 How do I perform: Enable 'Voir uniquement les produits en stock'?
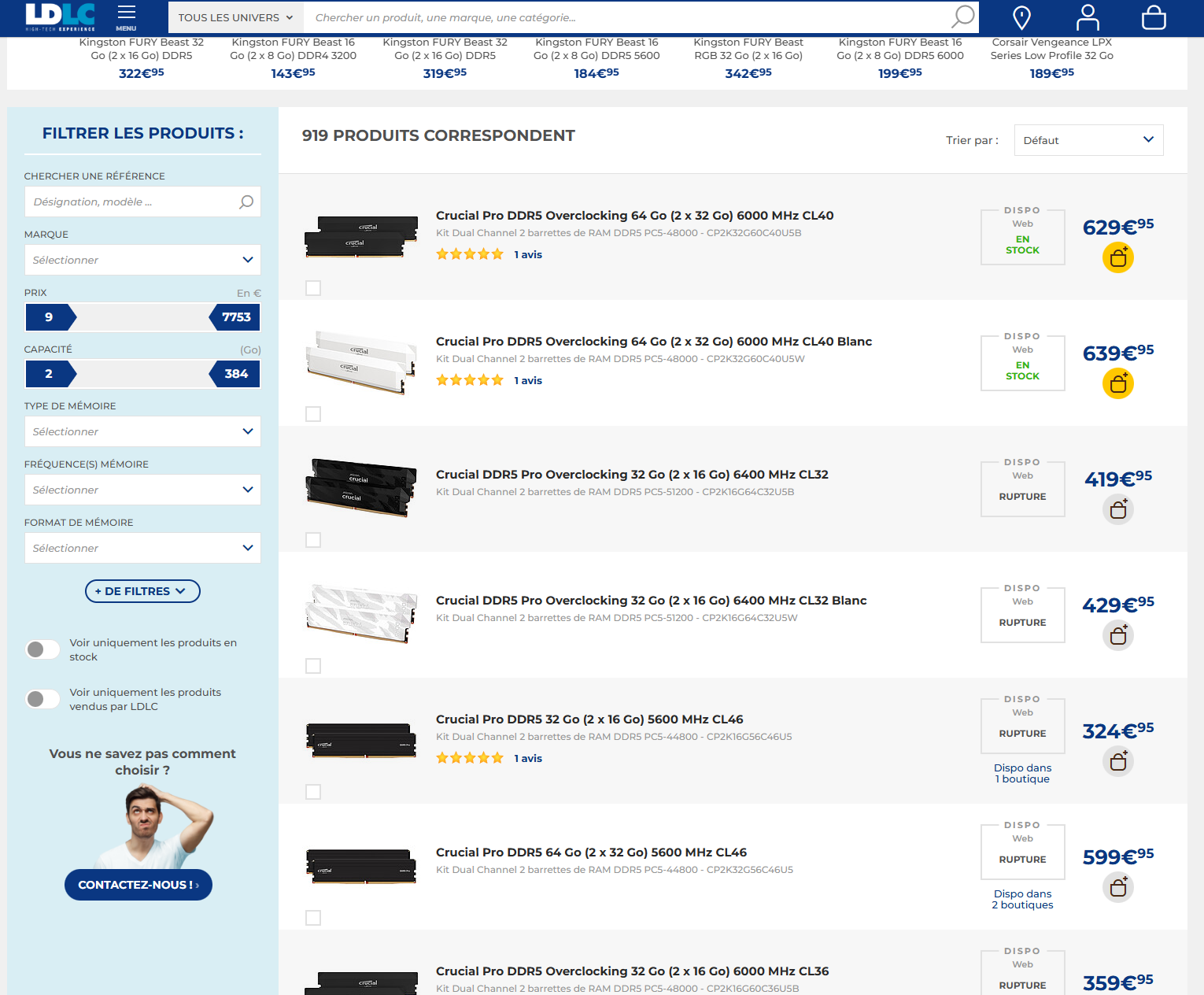[x=42, y=649]
